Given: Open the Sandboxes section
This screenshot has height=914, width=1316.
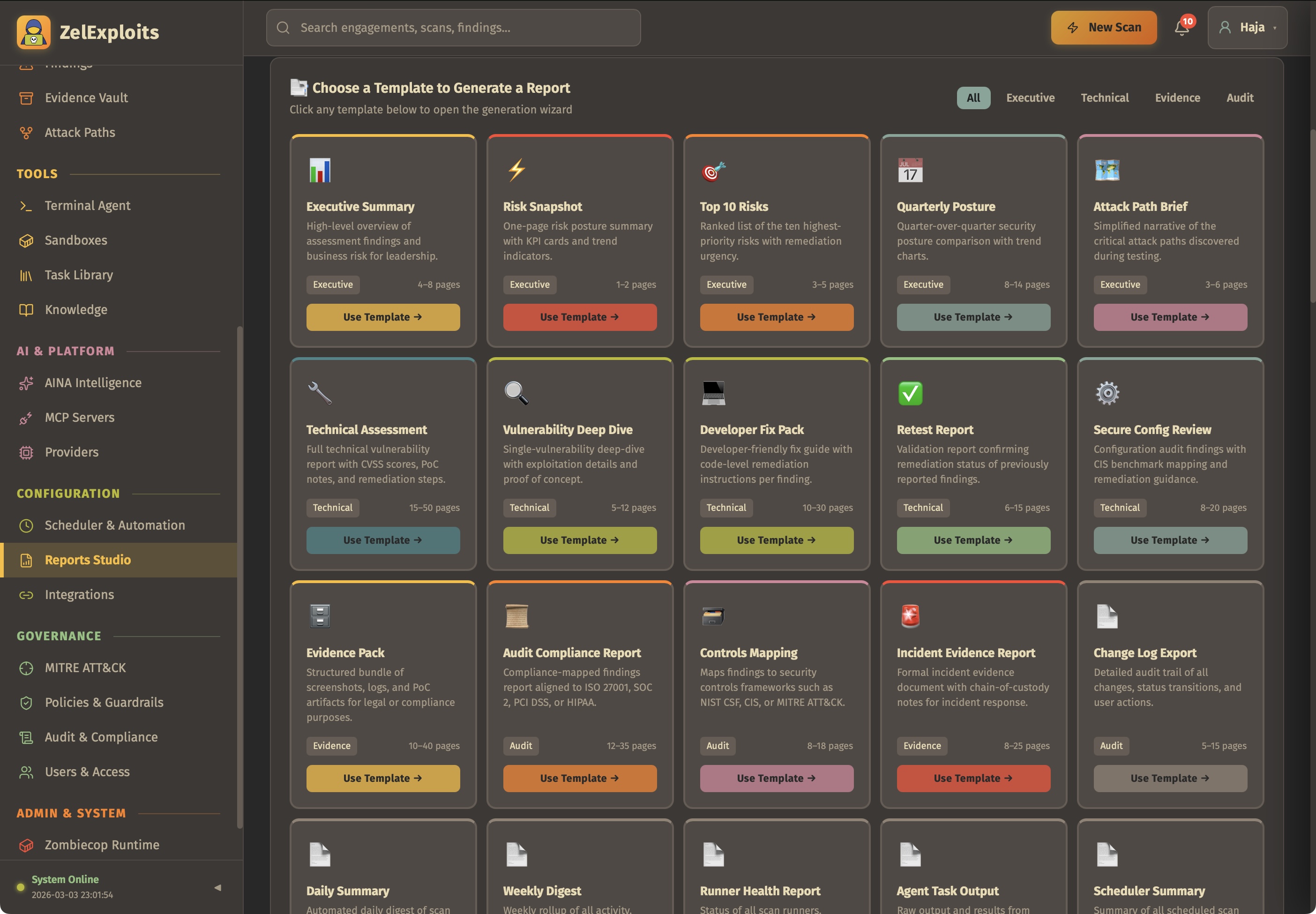Looking at the screenshot, I should click(x=76, y=240).
